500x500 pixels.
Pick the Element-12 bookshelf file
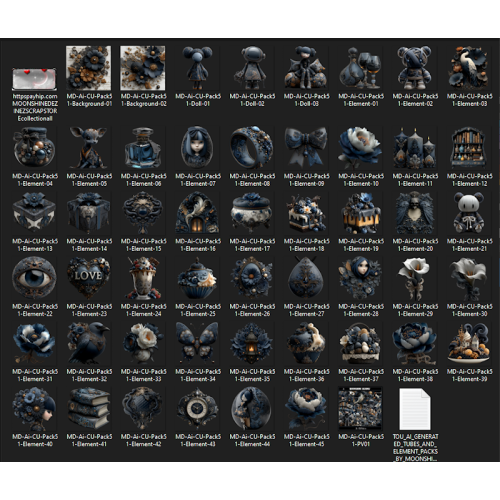pos(469,148)
